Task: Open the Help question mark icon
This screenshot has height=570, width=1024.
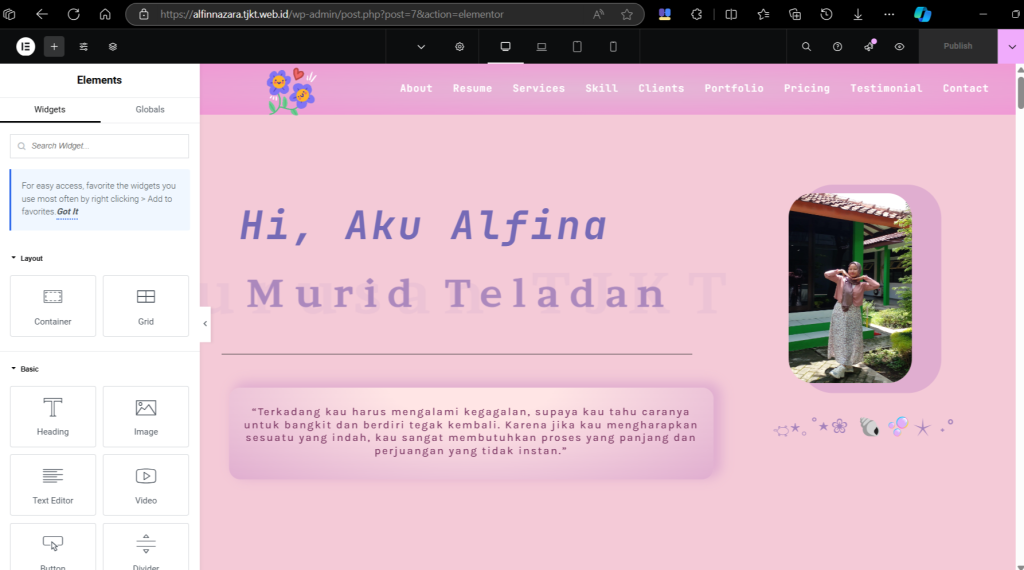Action: click(x=838, y=46)
